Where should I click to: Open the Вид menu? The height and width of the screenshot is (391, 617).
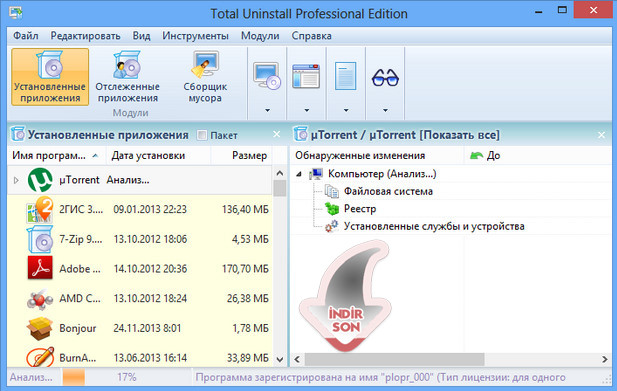point(141,36)
